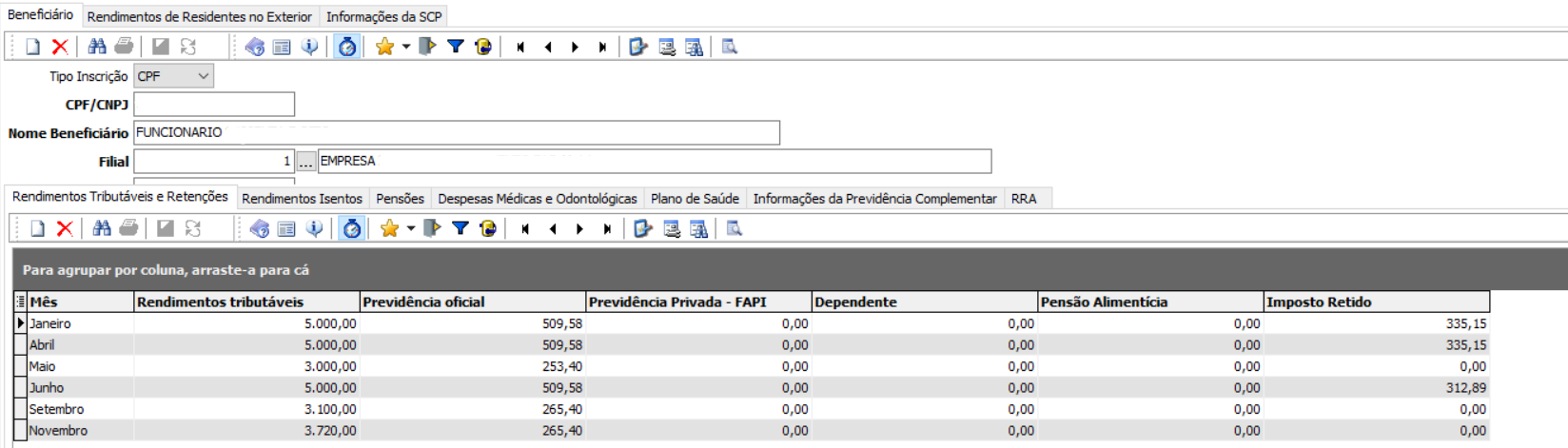Switch to the Rendimentos Isentos tab
The width and height of the screenshot is (1568, 448).
coord(302,199)
